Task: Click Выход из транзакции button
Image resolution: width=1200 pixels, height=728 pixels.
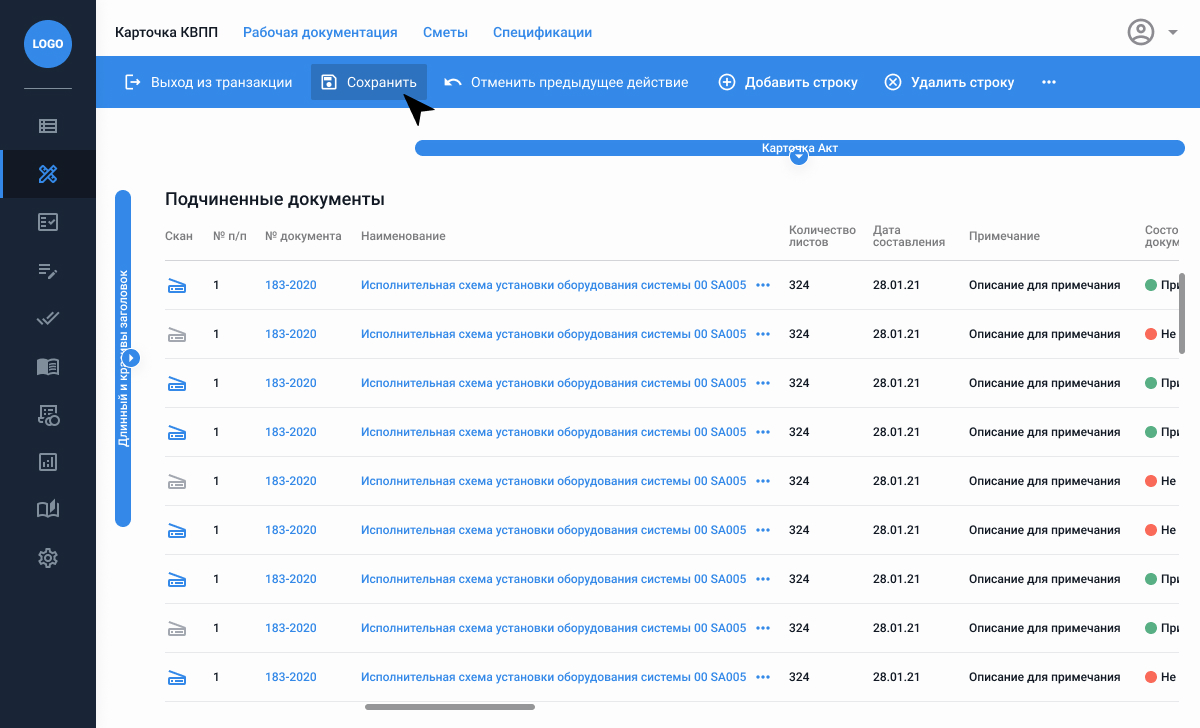Action: (x=208, y=82)
